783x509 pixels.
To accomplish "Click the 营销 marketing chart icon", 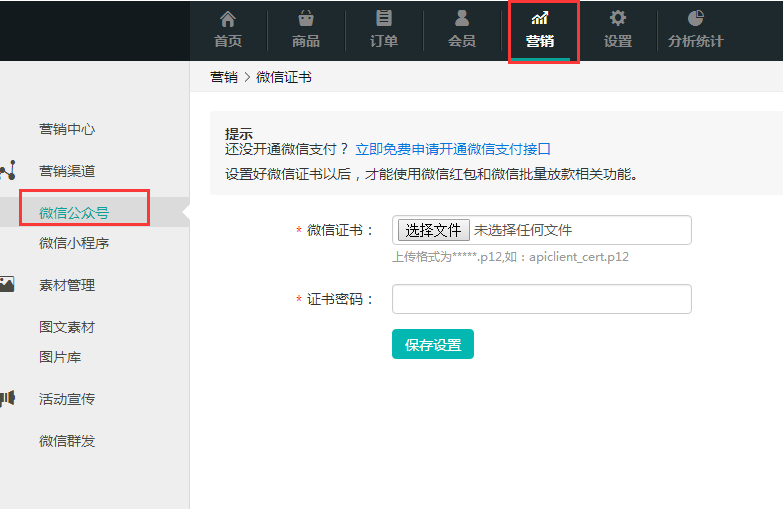I will (x=540, y=19).
